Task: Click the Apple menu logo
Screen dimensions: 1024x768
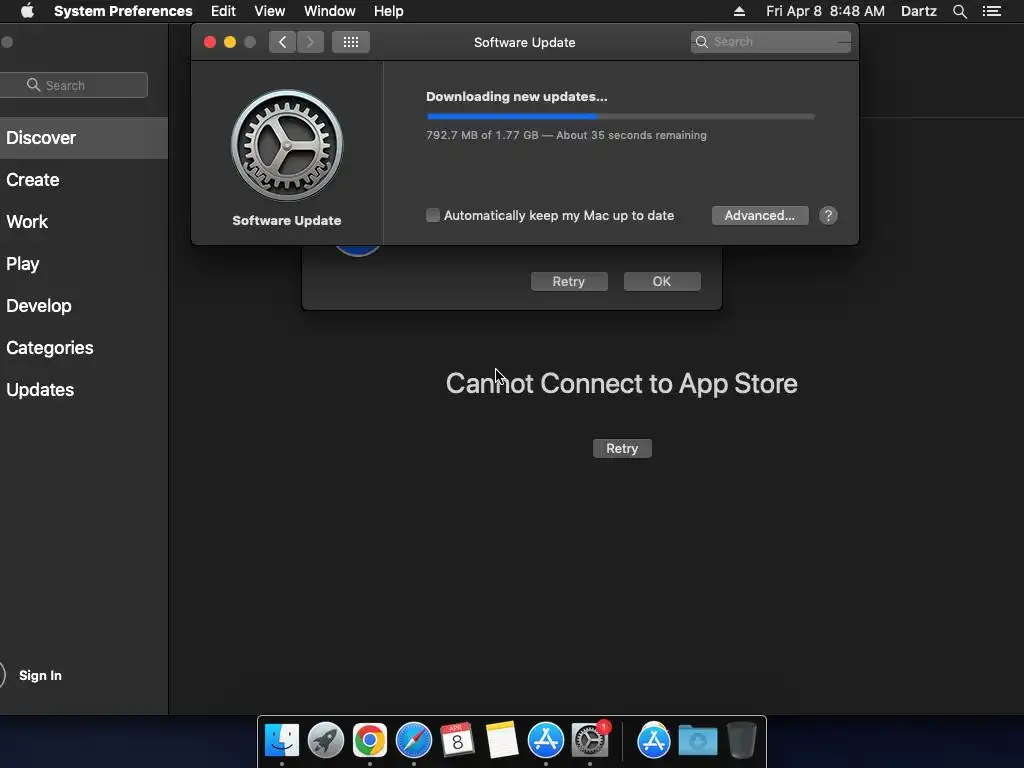Action: 27,11
